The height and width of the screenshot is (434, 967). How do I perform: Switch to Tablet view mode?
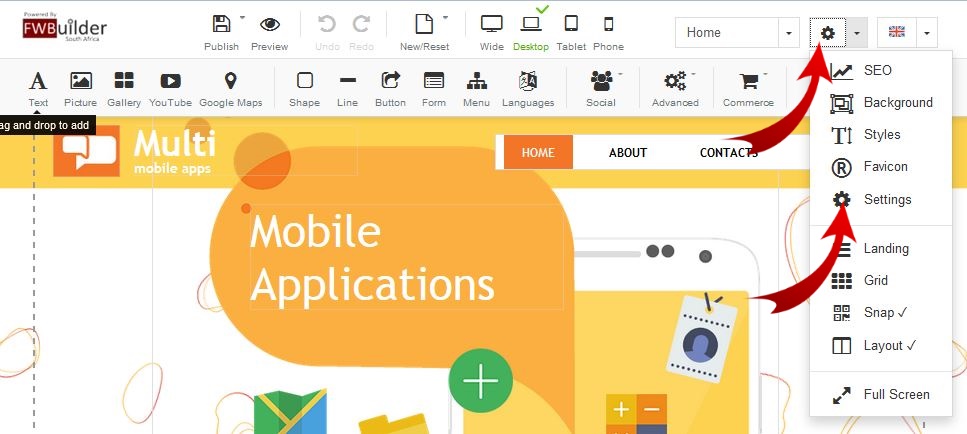pyautogui.click(x=571, y=25)
